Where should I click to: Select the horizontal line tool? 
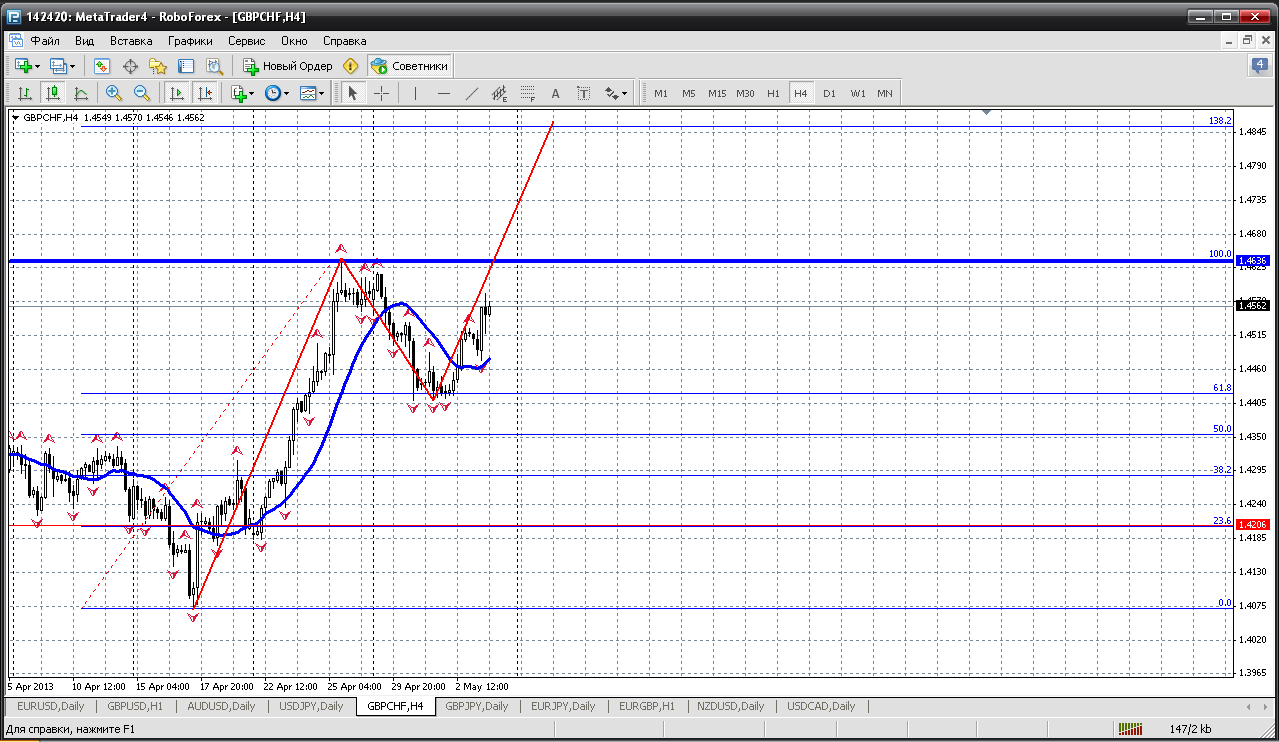(x=444, y=93)
